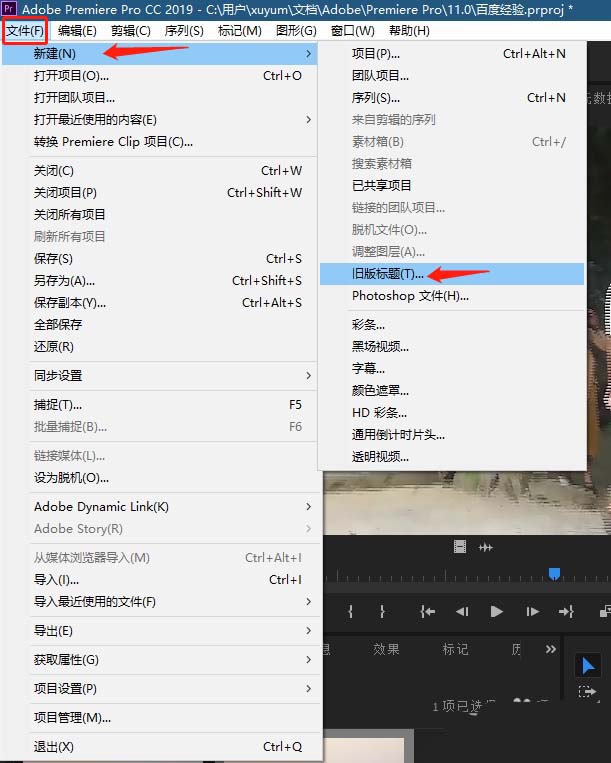Click 保存(S) in the File menu
This screenshot has width=611, height=763.
click(54, 259)
